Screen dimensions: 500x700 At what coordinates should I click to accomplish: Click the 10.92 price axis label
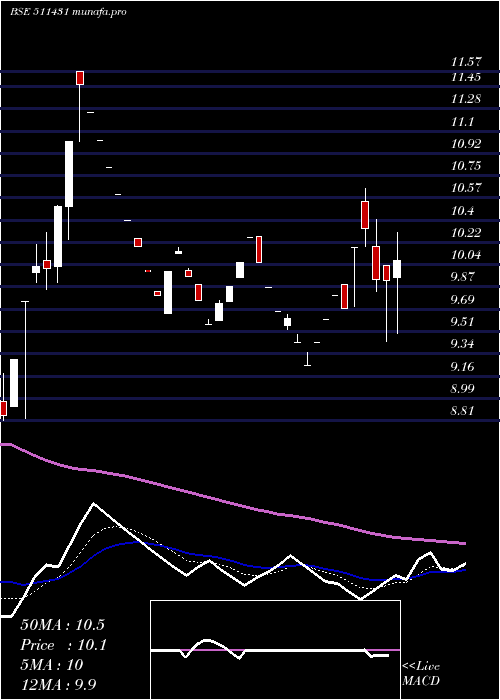[x=466, y=144]
